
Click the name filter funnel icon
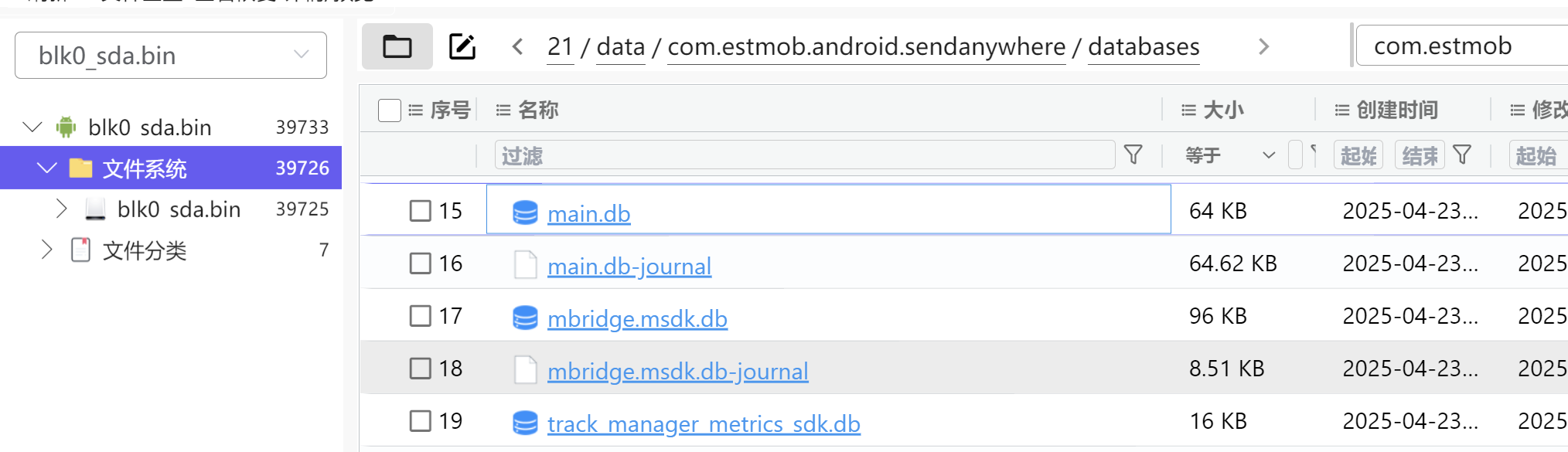tap(1133, 155)
